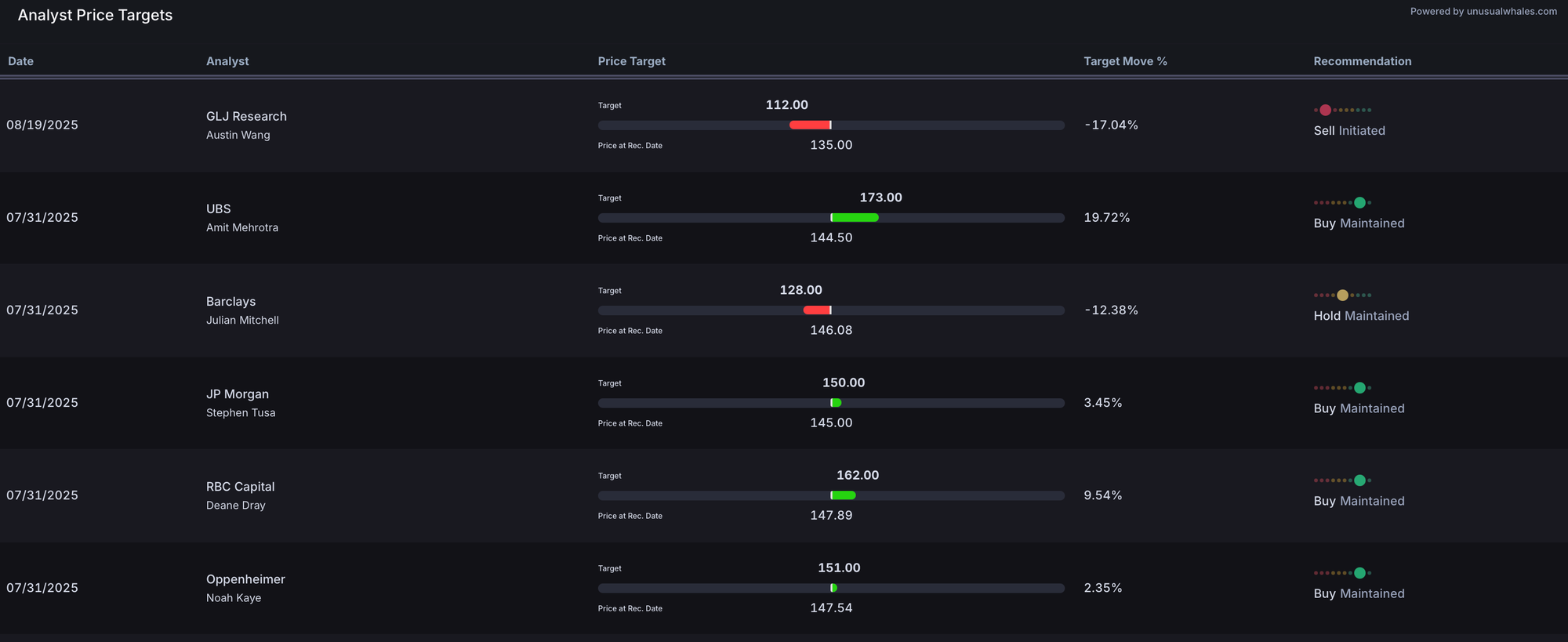Click the green price bar for UBS

(855, 218)
